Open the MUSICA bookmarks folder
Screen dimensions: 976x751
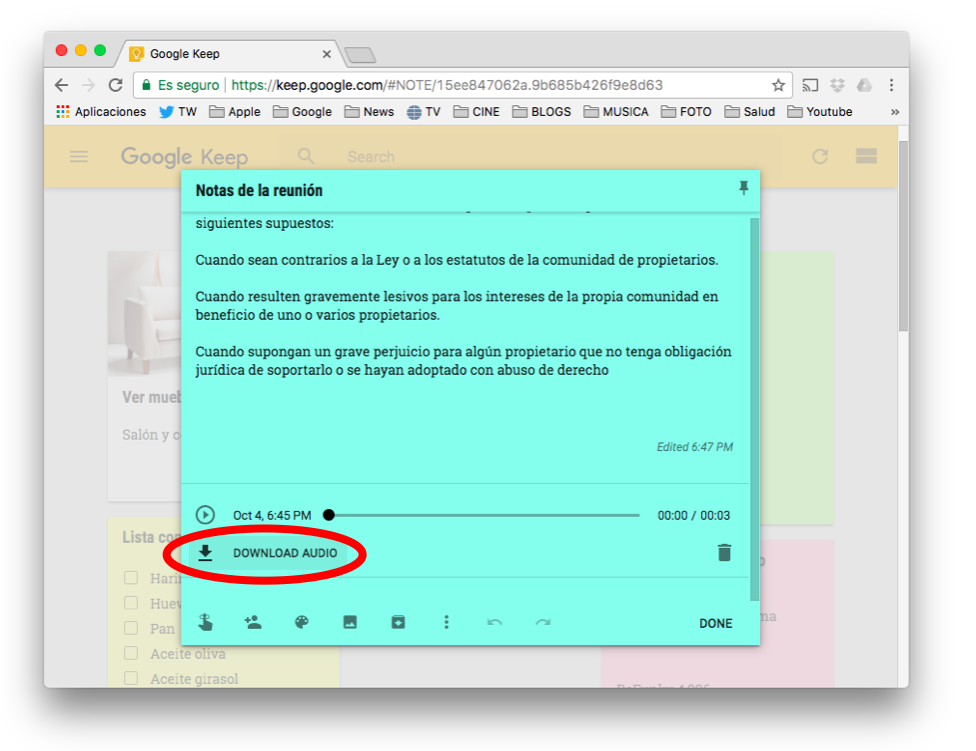[x=616, y=112]
